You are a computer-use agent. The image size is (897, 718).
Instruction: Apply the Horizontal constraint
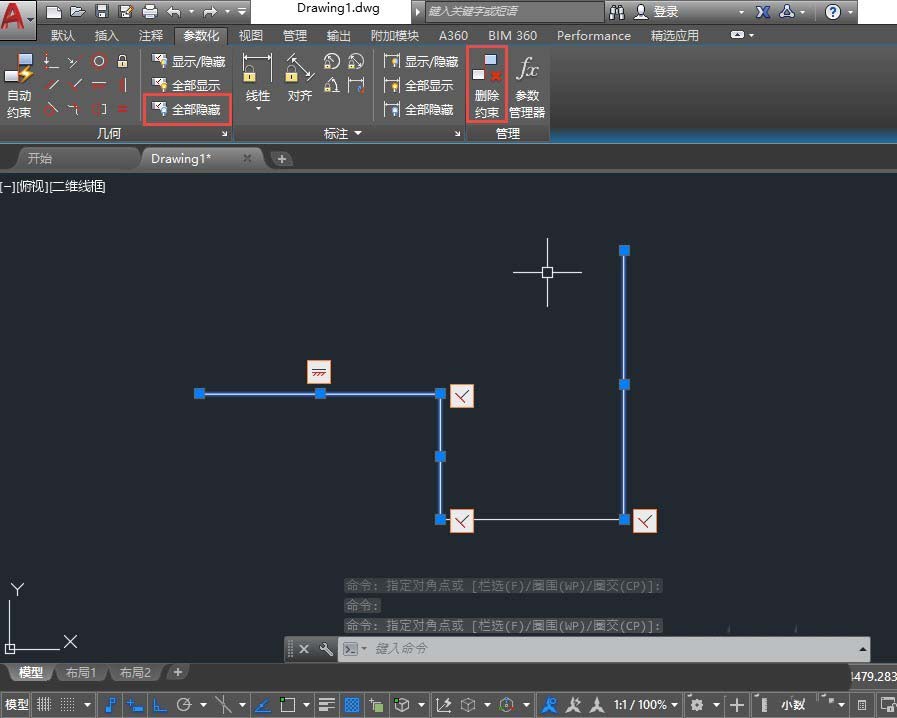98,85
